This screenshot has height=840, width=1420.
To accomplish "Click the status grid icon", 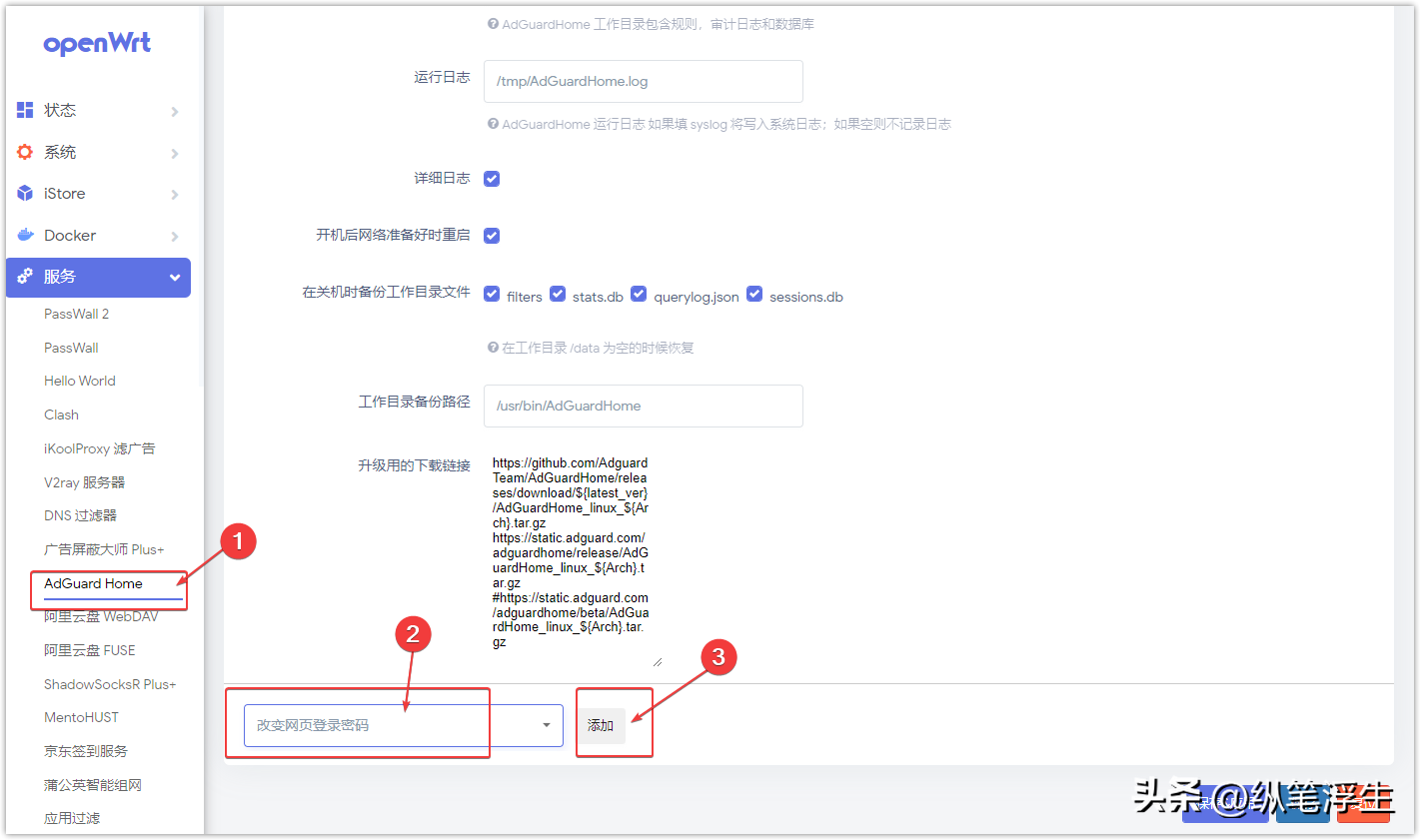I will (25, 110).
